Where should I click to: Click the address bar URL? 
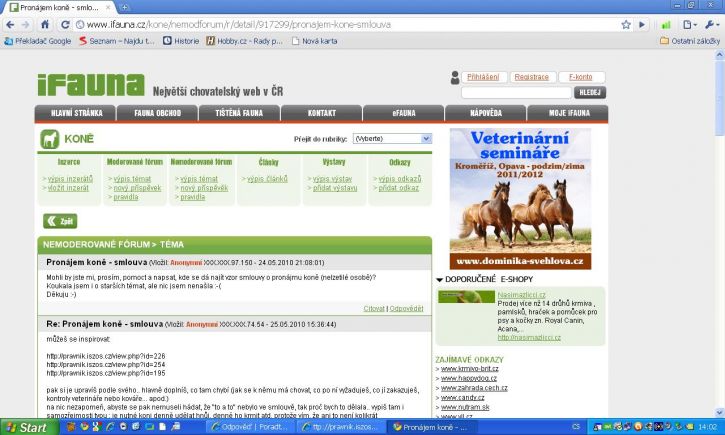click(239, 25)
